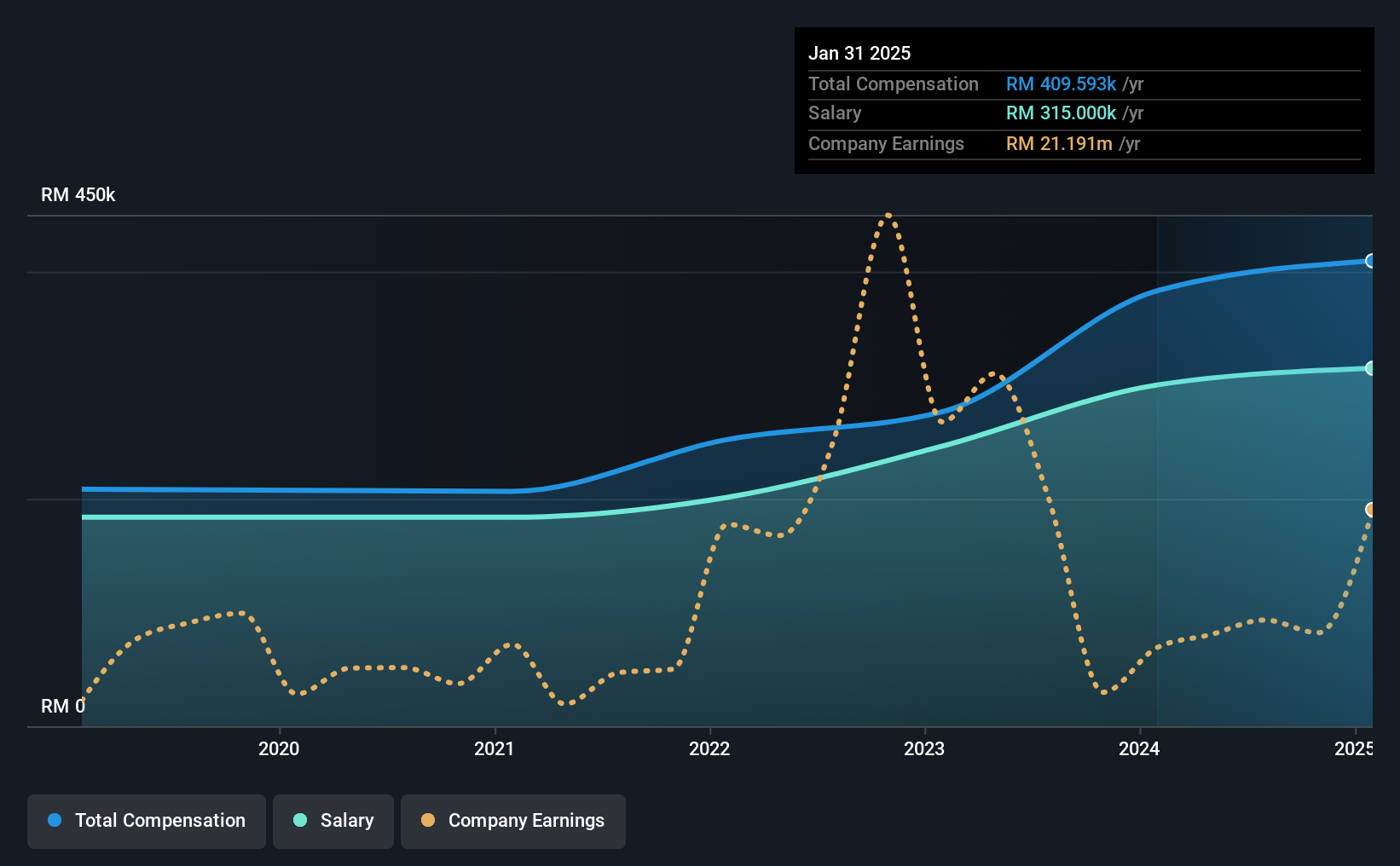Click the 2023 x-axis label
The width and height of the screenshot is (1400, 866).
(924, 748)
